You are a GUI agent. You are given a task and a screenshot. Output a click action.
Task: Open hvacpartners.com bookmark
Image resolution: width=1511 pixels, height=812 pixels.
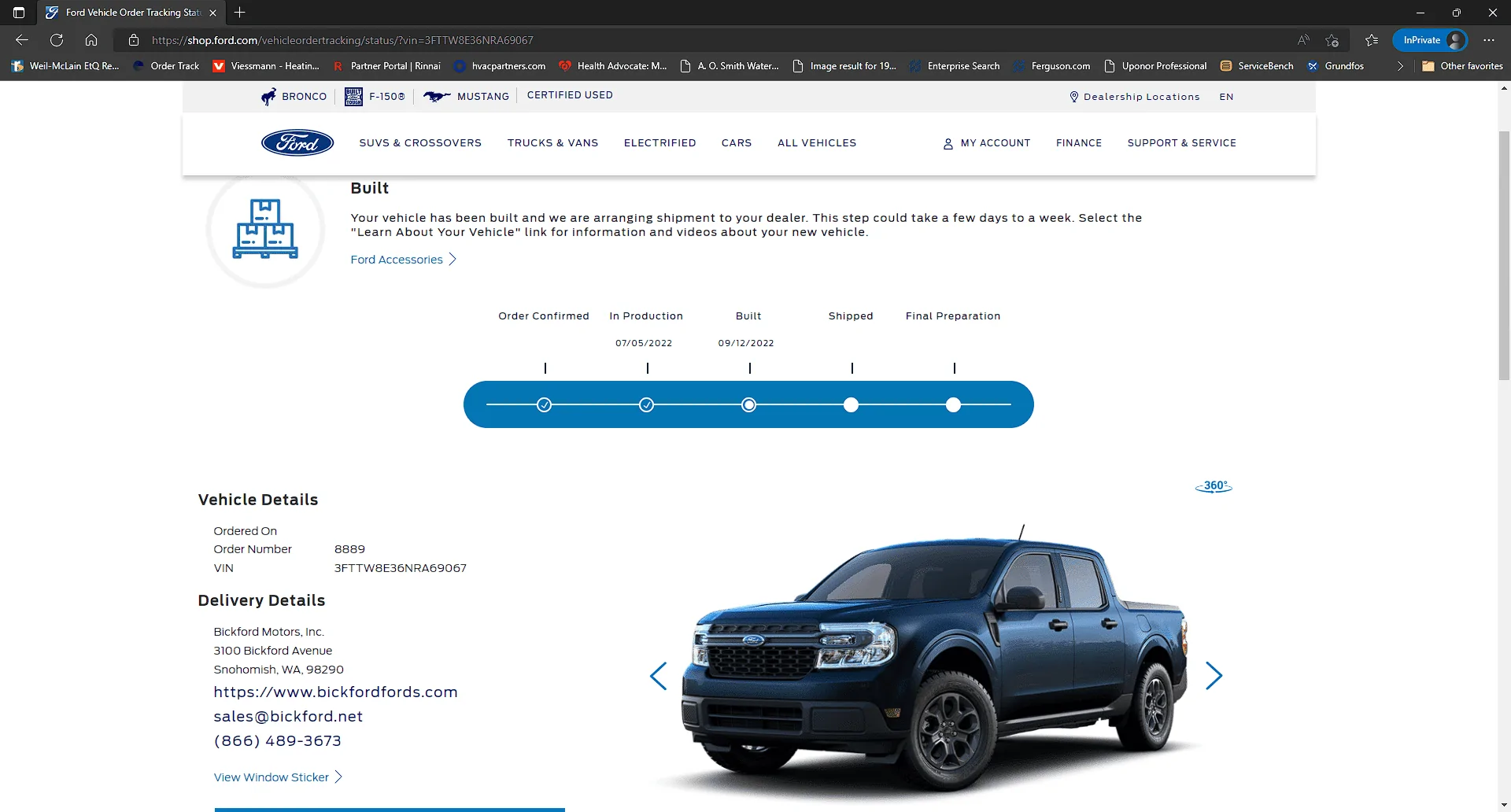(500, 66)
